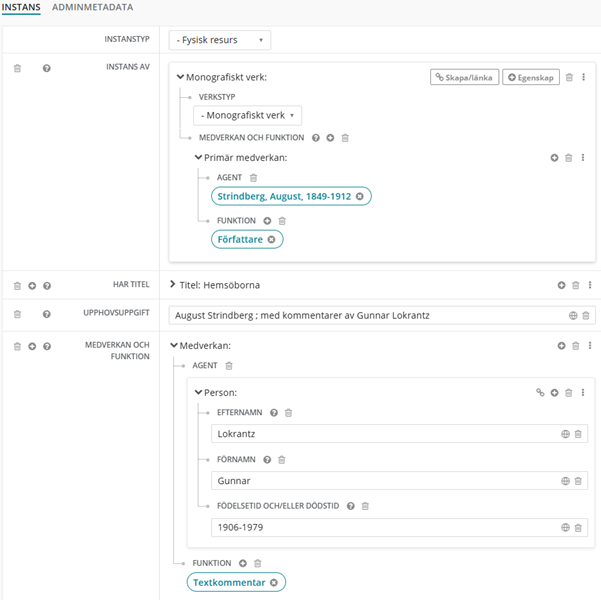
Task: Add a work-level MEDVERKAN OCH FUNKTION entry
Action: [330, 138]
